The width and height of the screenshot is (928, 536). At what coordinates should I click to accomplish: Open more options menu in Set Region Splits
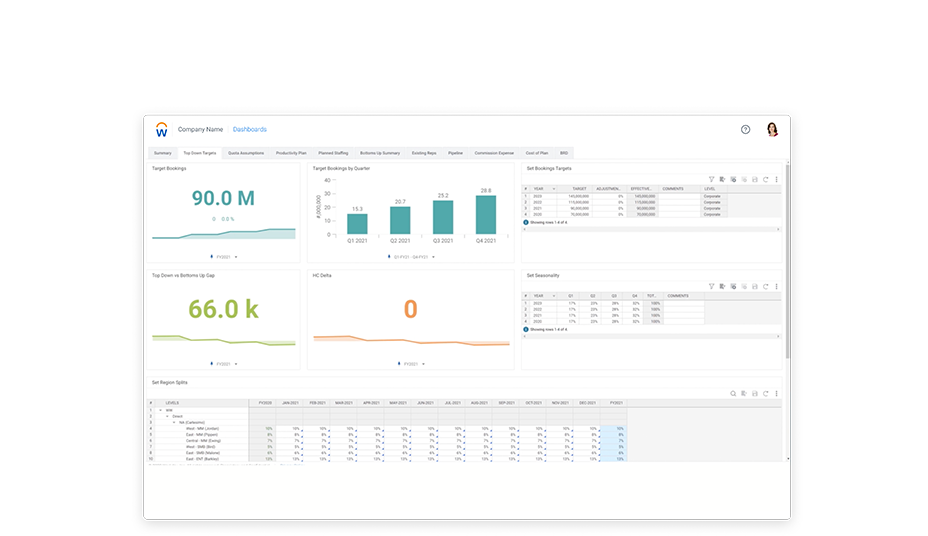pyautogui.click(x=776, y=393)
